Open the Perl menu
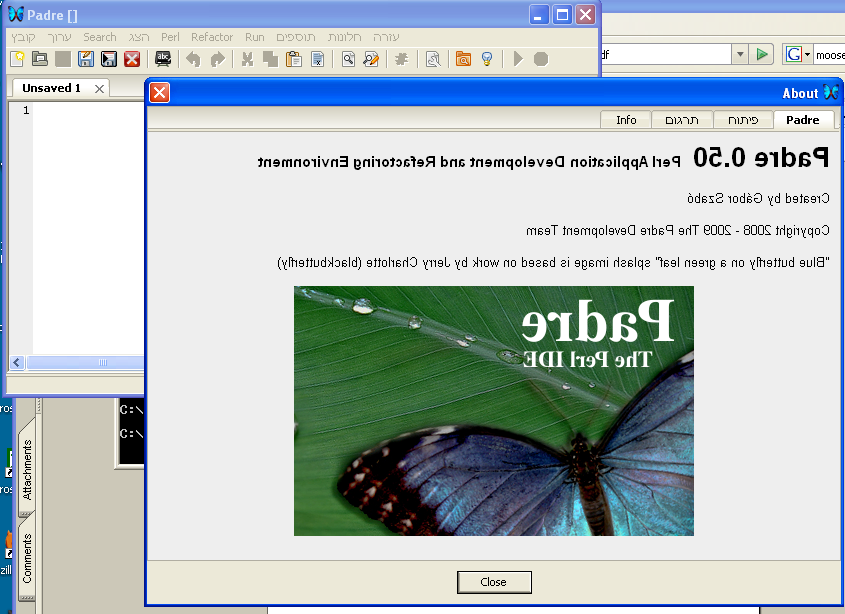 point(170,37)
